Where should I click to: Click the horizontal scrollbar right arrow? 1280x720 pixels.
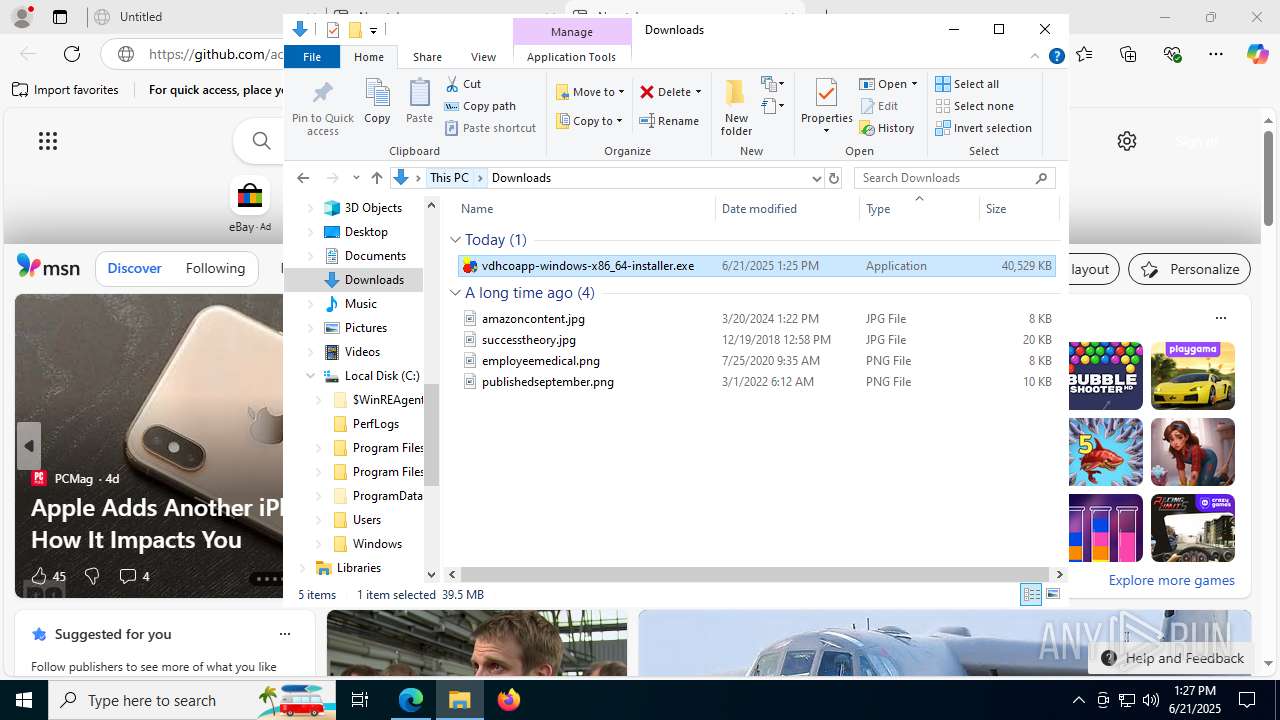[1060, 574]
